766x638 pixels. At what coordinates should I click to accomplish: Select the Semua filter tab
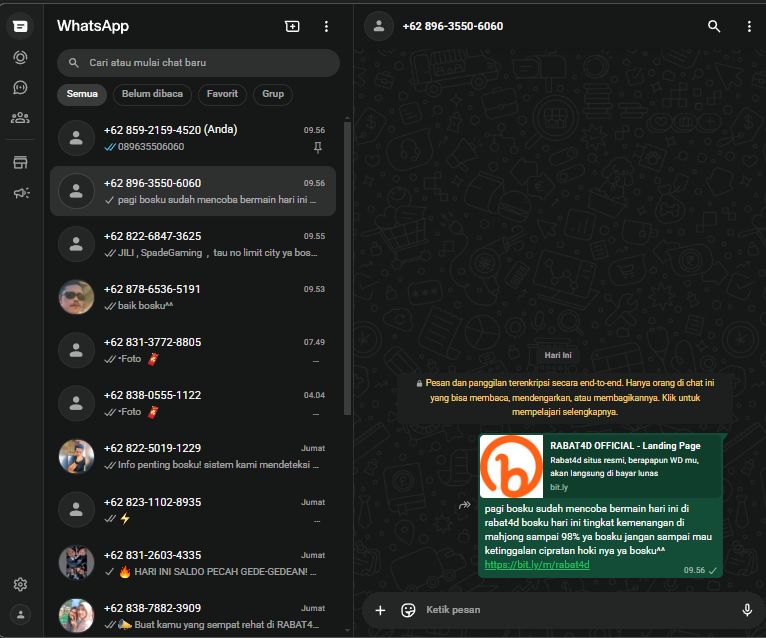(x=82, y=94)
